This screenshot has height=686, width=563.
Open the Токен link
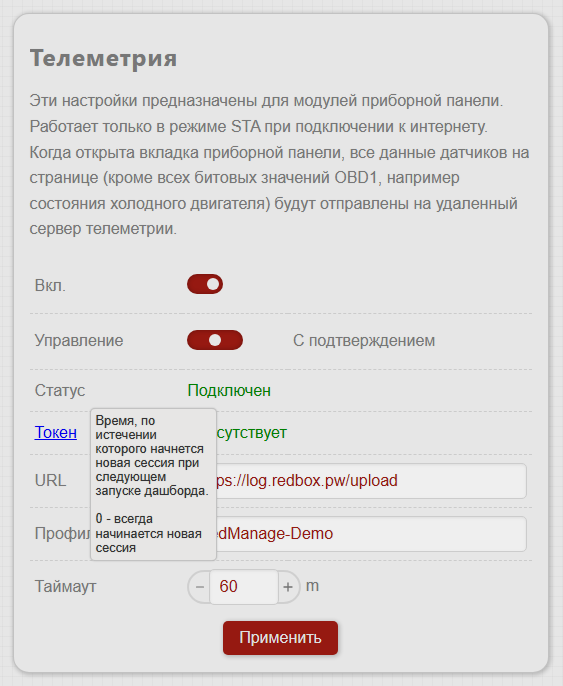pyautogui.click(x=56, y=432)
